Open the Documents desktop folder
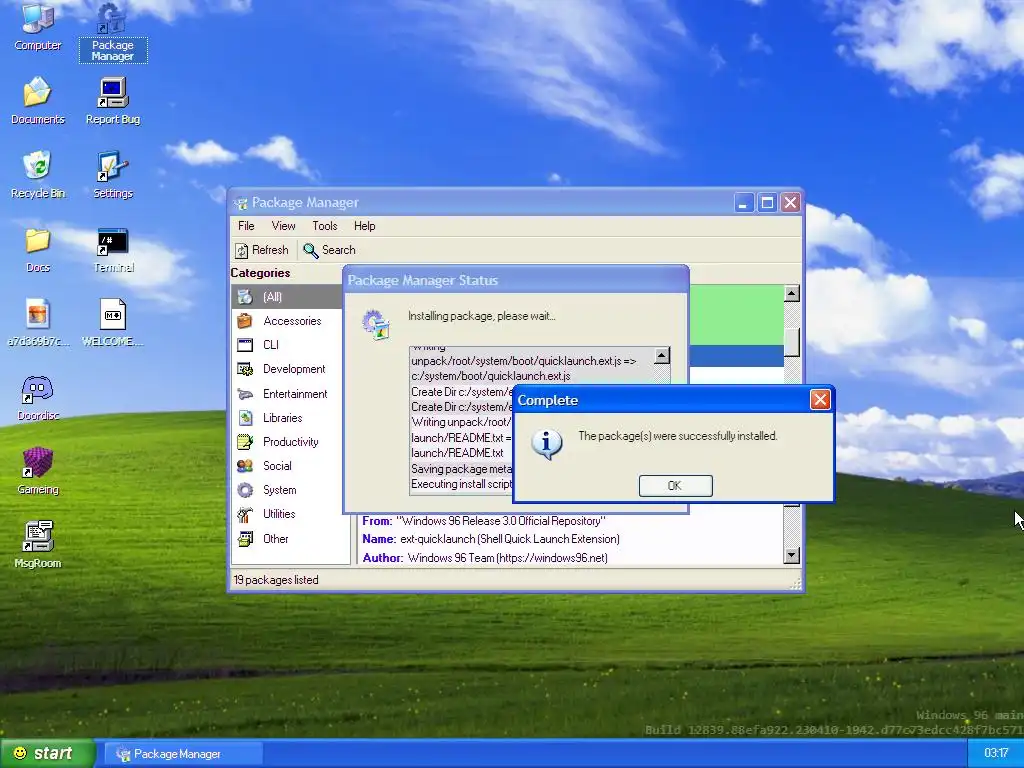Image resolution: width=1024 pixels, height=768 pixels. tap(38, 101)
